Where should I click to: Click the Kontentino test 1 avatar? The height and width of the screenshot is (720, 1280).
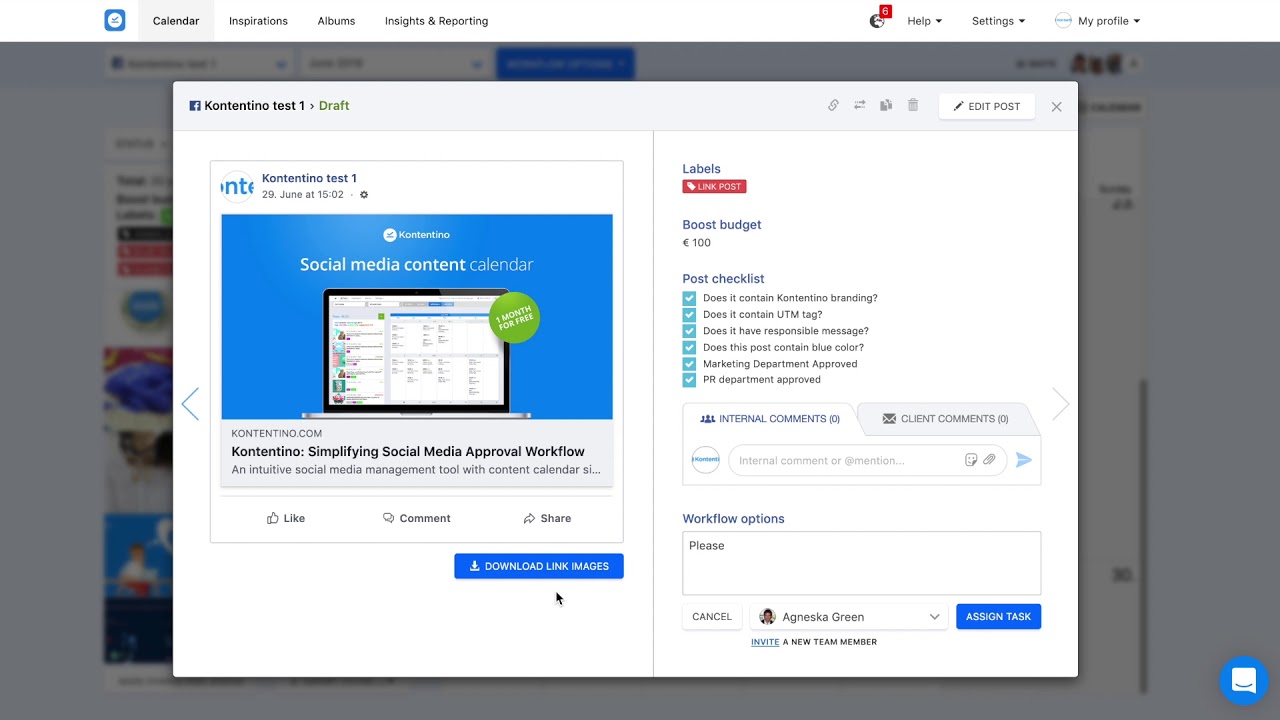(x=237, y=186)
